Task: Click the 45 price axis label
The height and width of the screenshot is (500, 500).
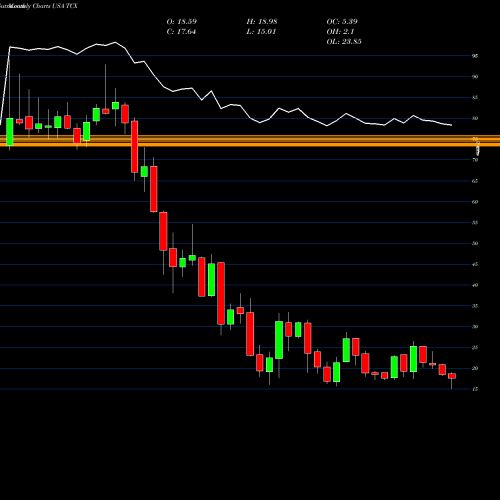Action: pos(475,264)
